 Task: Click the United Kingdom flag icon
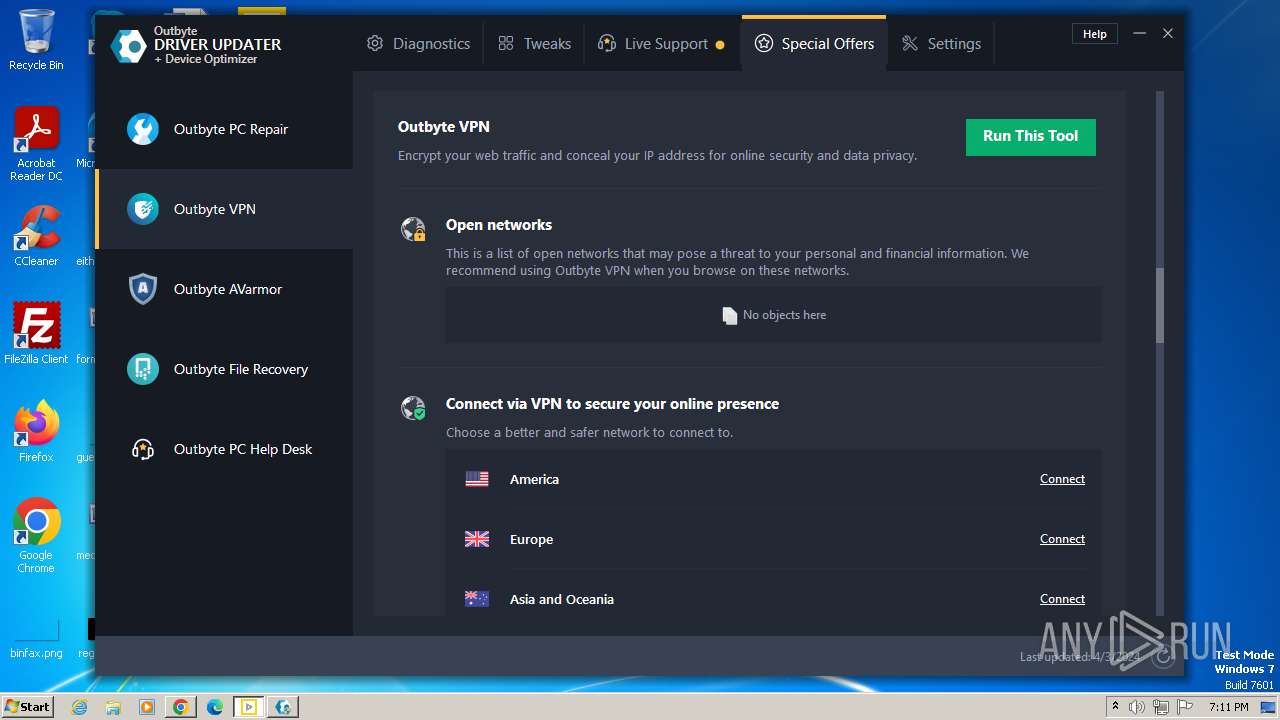477,539
